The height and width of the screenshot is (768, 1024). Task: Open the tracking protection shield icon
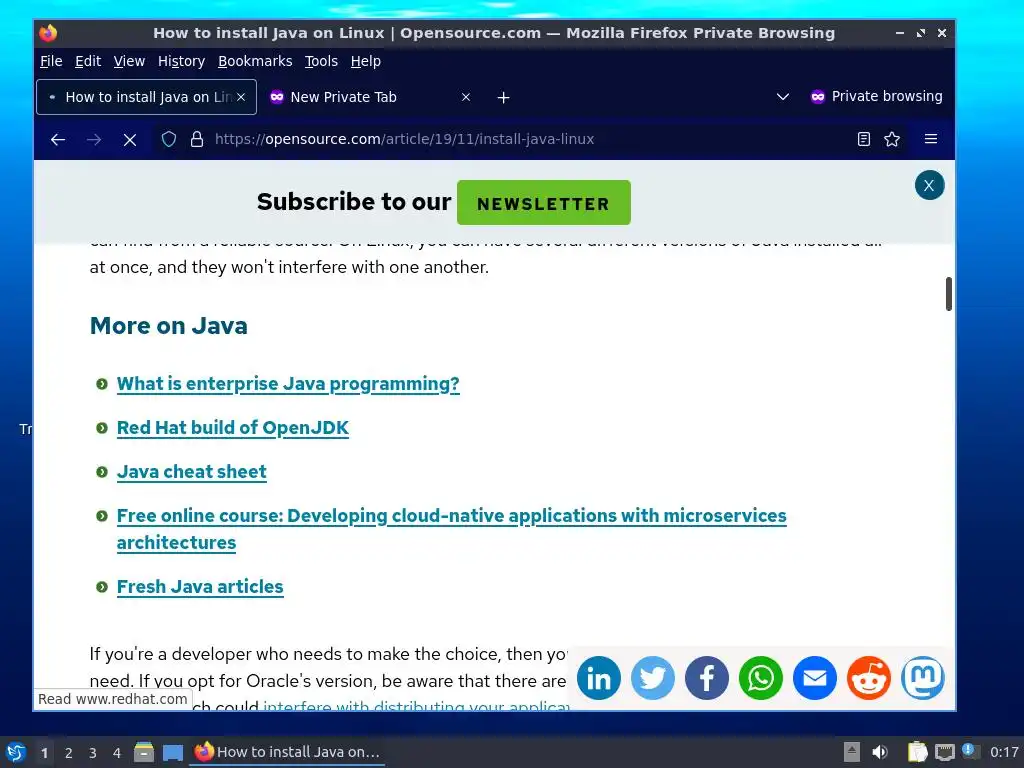(168, 139)
